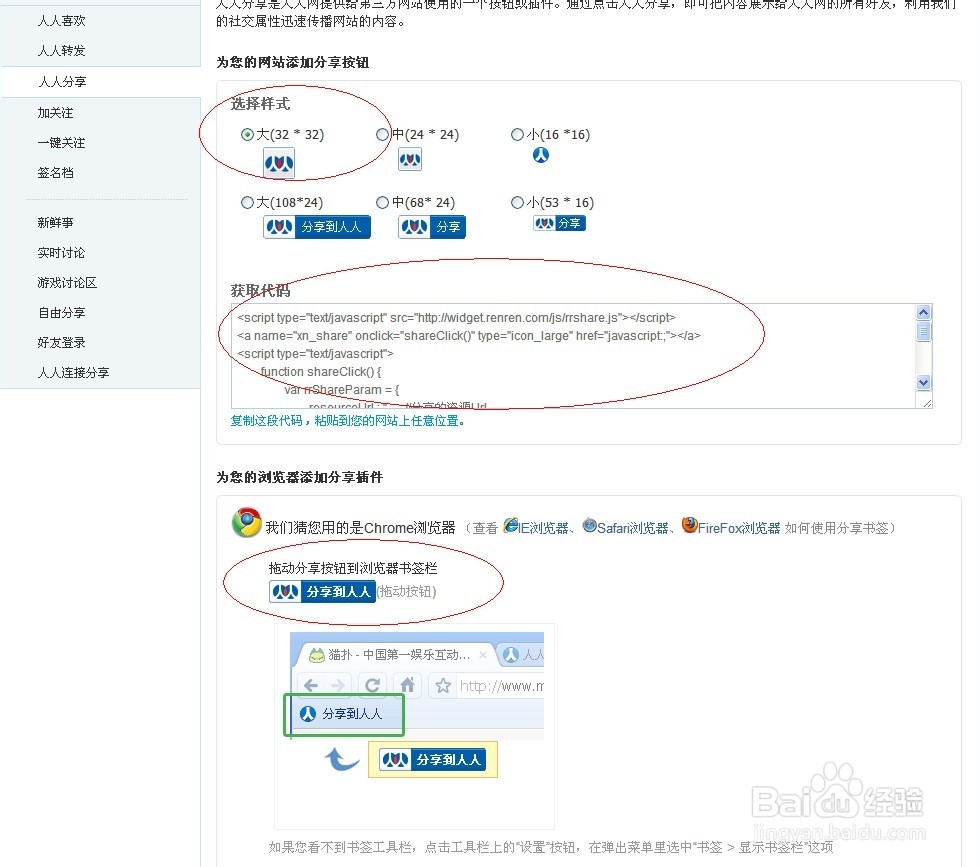This screenshot has width=980, height=867.
Task: Open 加关注 in the sidebar
Action: pyautogui.click(x=56, y=113)
